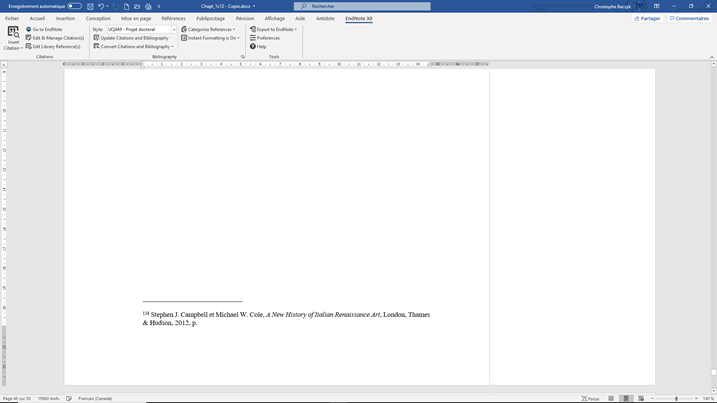The height and width of the screenshot is (403, 717).
Task: Collapse the ribbon with the chevron
Action: 712,57
